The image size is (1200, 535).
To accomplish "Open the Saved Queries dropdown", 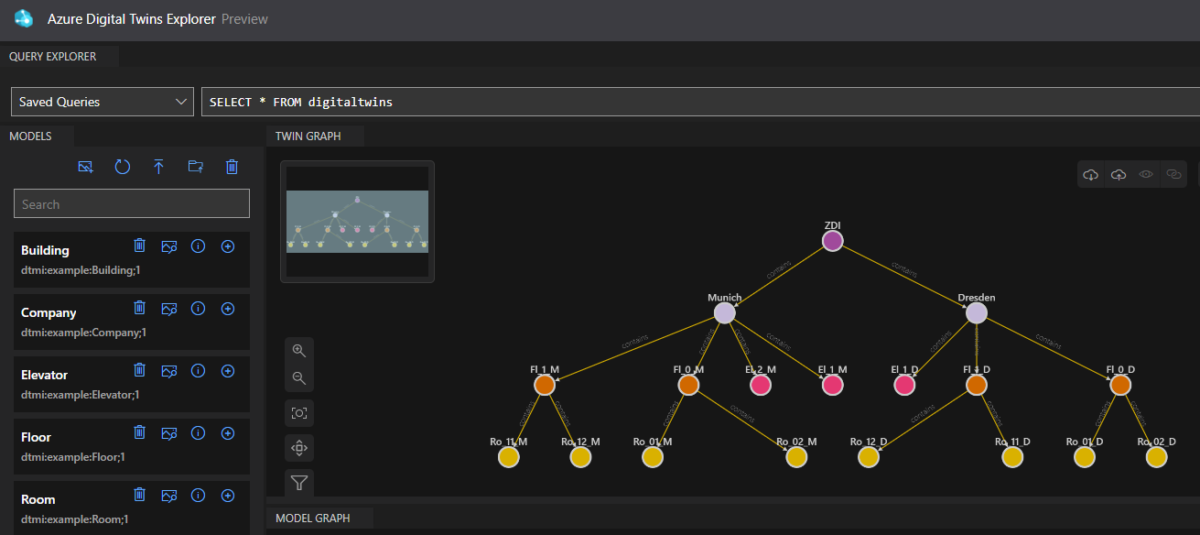I will (x=102, y=102).
